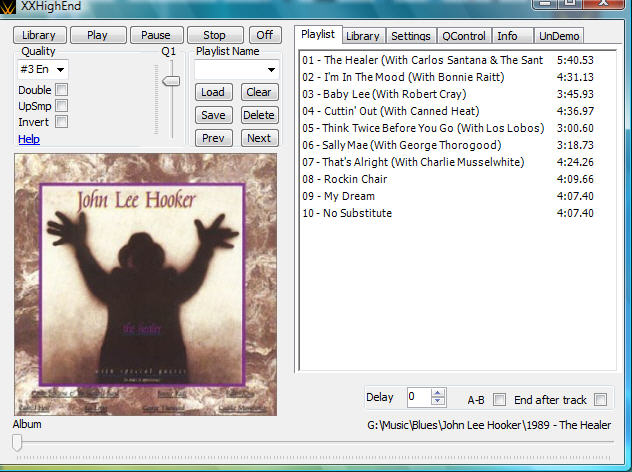Tick the End after track checkbox
632x472 pixels.
[601, 400]
